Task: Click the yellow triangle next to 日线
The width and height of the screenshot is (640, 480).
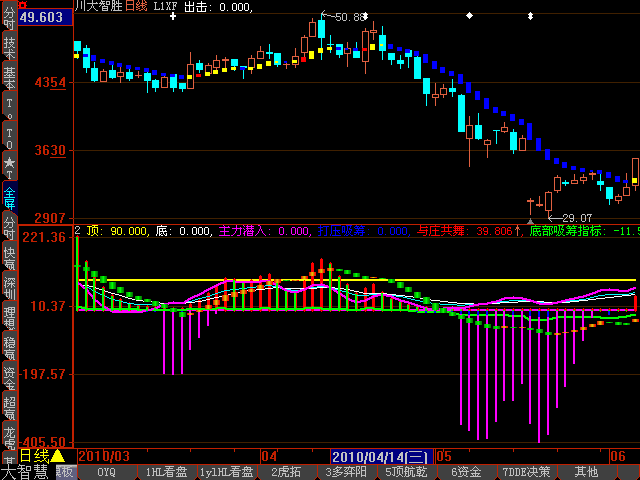Action: point(57,456)
